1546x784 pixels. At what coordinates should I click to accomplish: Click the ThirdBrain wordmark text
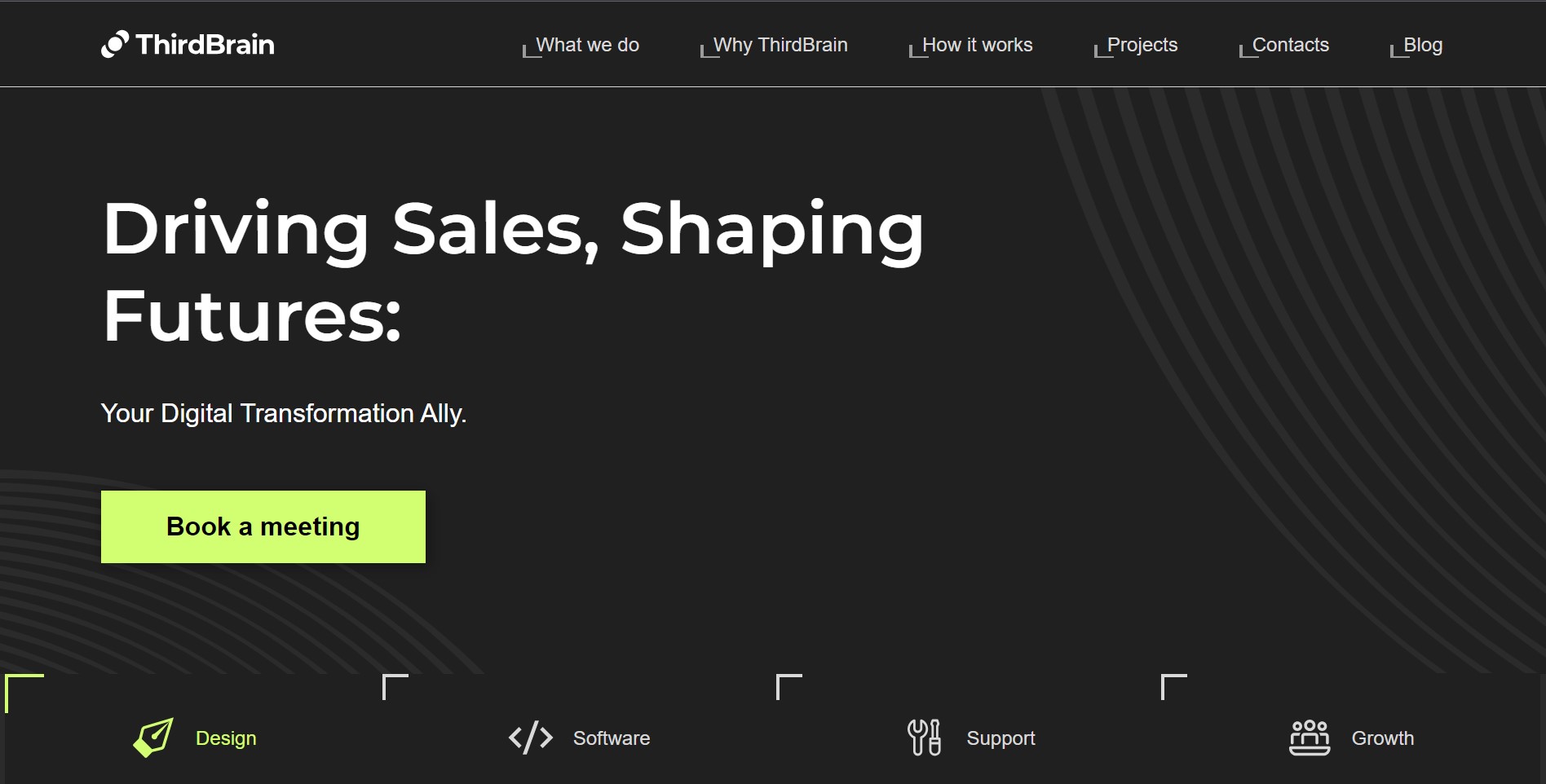205,45
